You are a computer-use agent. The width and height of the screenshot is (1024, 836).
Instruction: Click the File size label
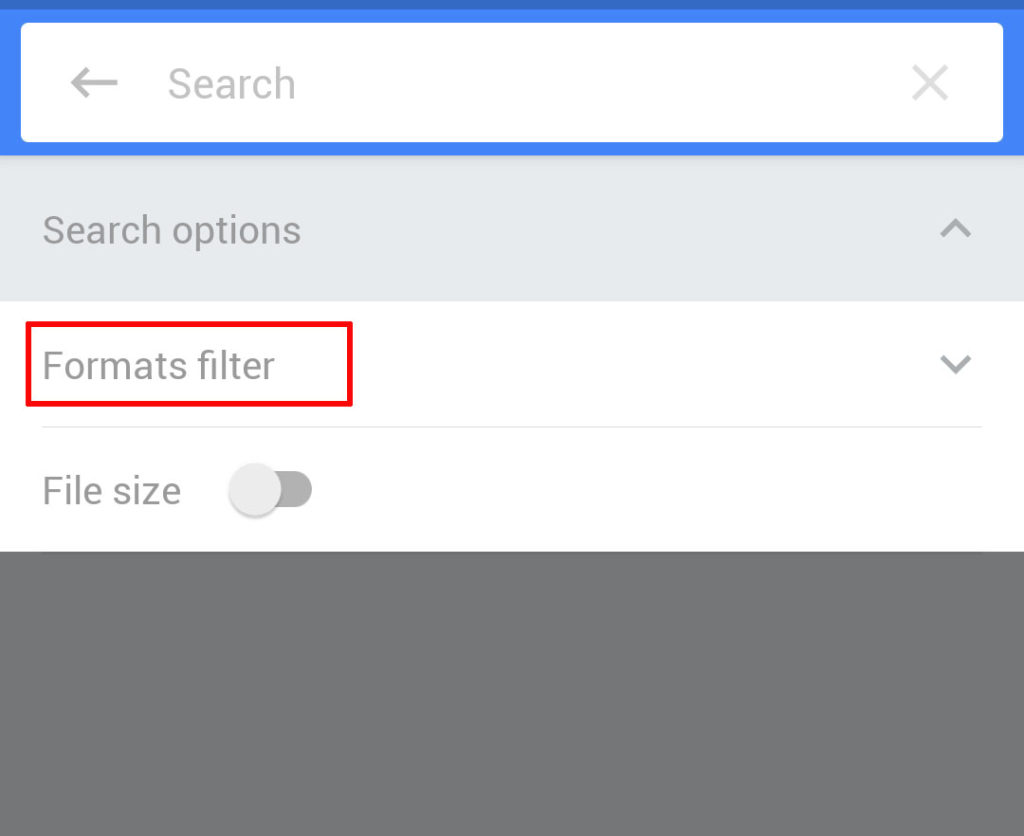[x=111, y=490]
